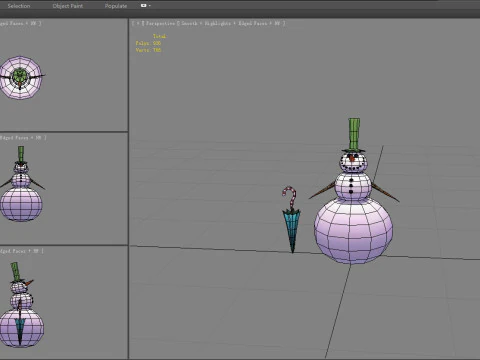
Task: Activate the top-view snowman viewport
Action: click(x=64, y=75)
